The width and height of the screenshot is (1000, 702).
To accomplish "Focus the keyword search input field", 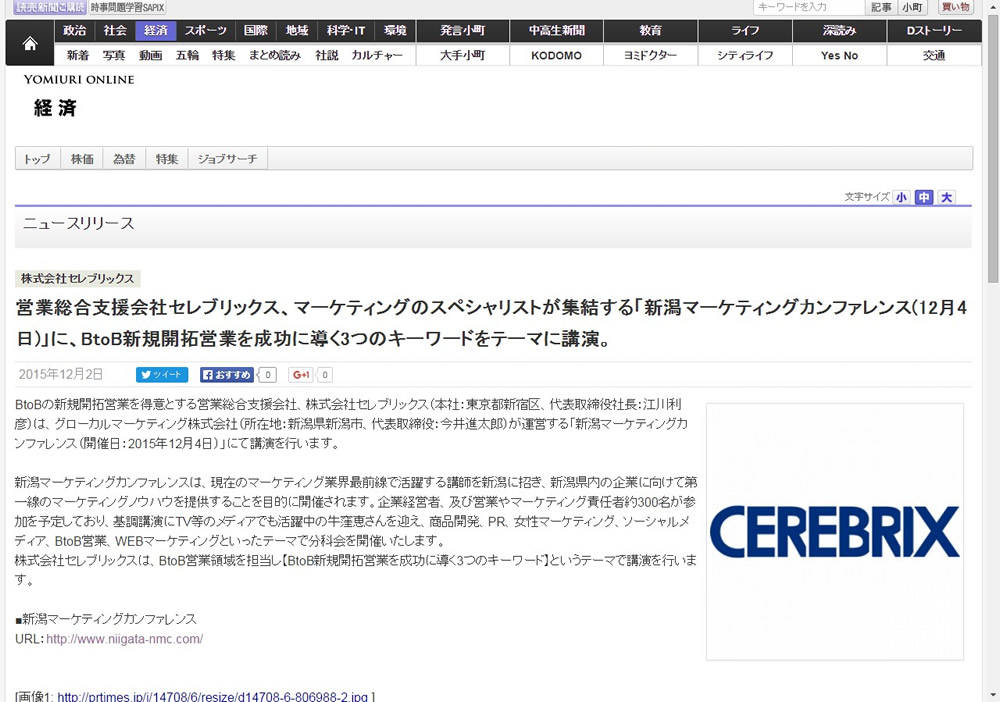I will coord(809,7).
